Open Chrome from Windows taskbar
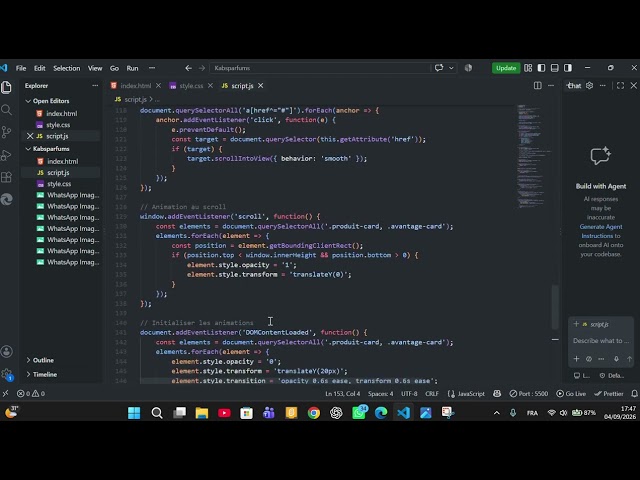This screenshot has height=480, width=640. (x=313, y=413)
